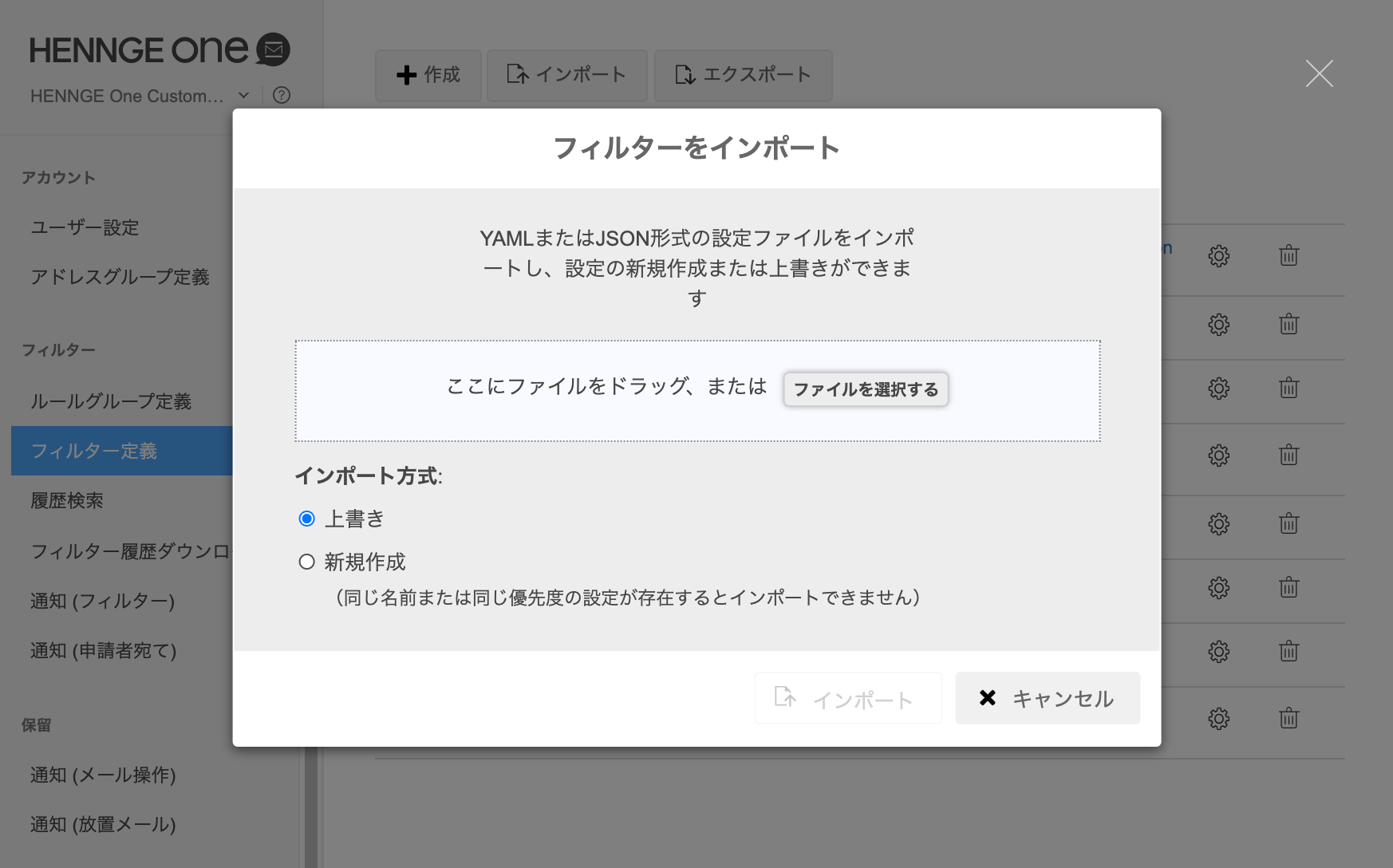Click the gear icon on the bottom filter row
The height and width of the screenshot is (868, 1393).
1218,718
